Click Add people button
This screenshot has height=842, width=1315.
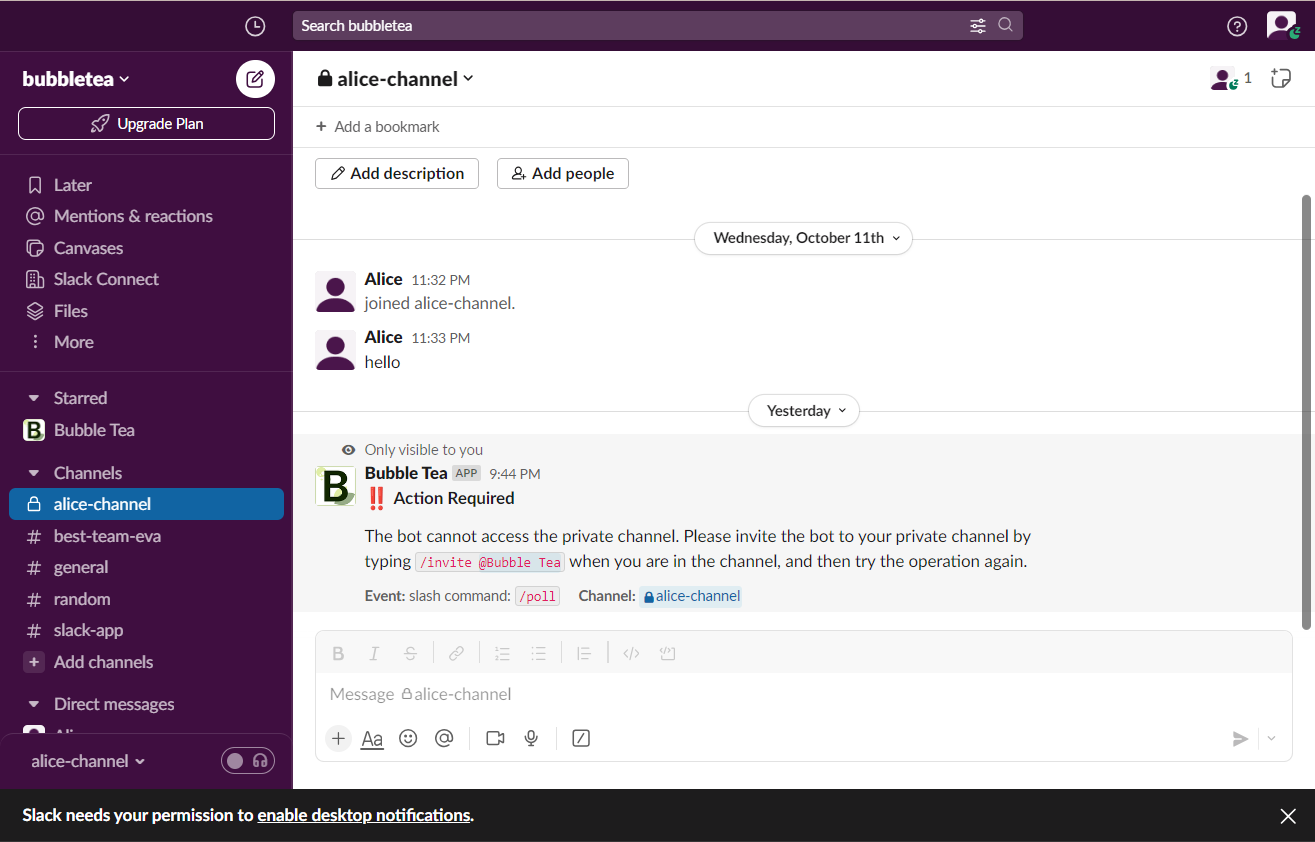pyautogui.click(x=563, y=173)
